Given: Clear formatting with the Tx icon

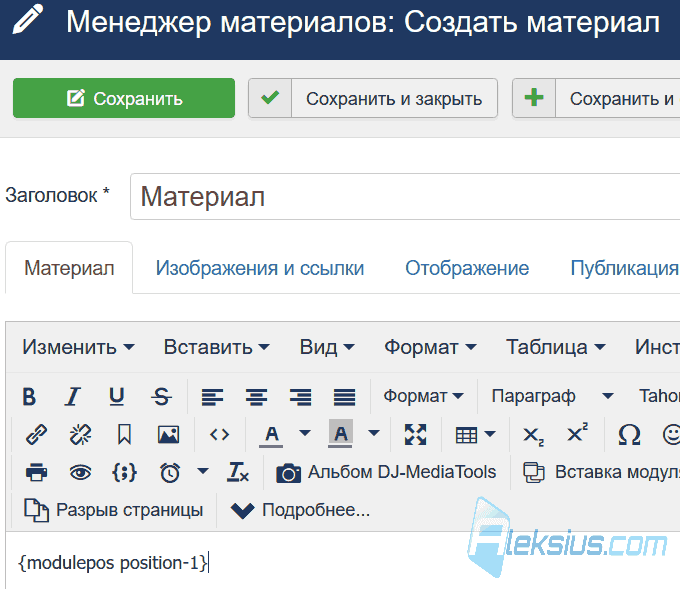Looking at the screenshot, I should click(238, 472).
